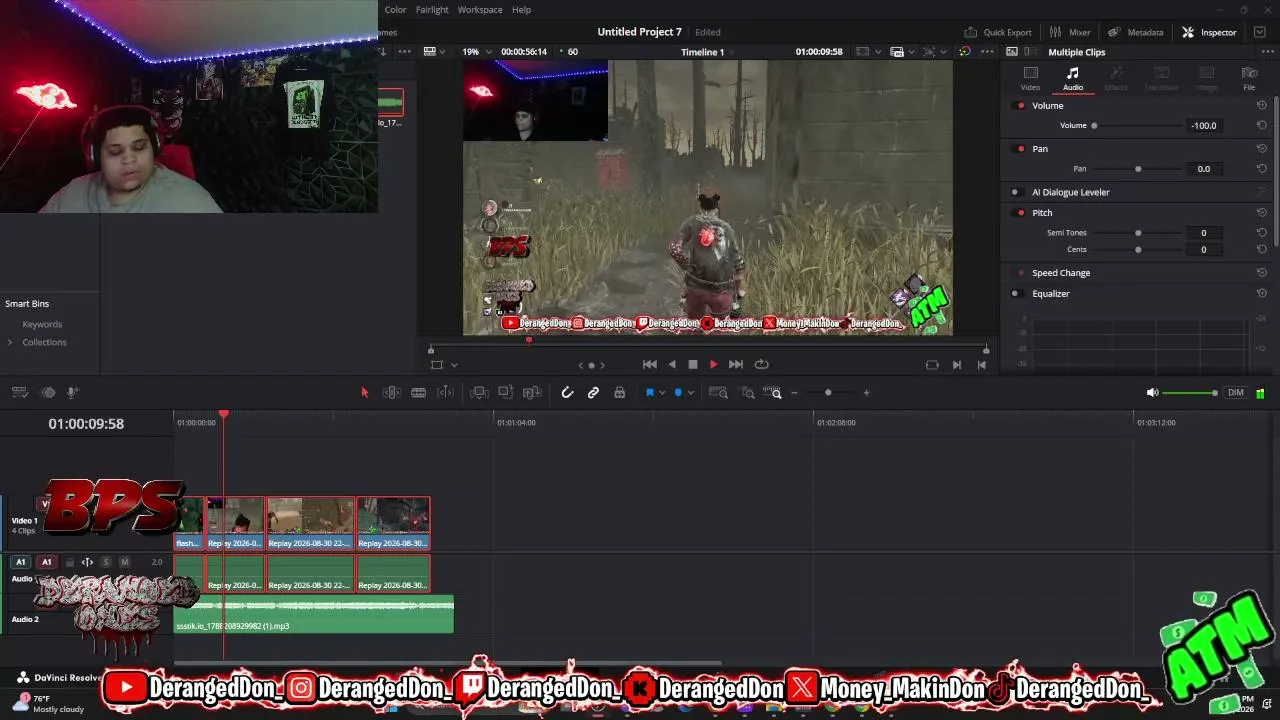Reset the Speed Change section
This screenshot has width=1280, height=720.
(x=1262, y=273)
